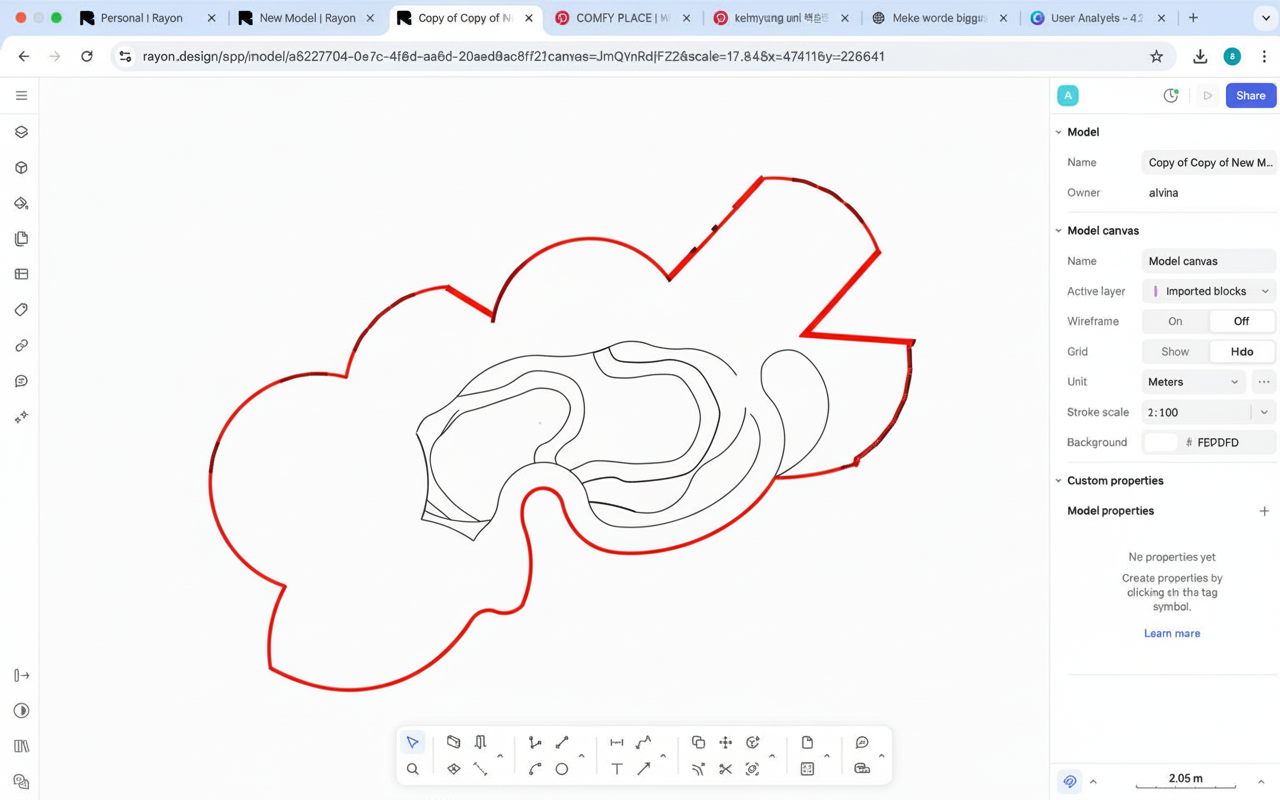1280x800 pixels.
Task: Collapse the Model canvas section
Action: click(x=1059, y=231)
